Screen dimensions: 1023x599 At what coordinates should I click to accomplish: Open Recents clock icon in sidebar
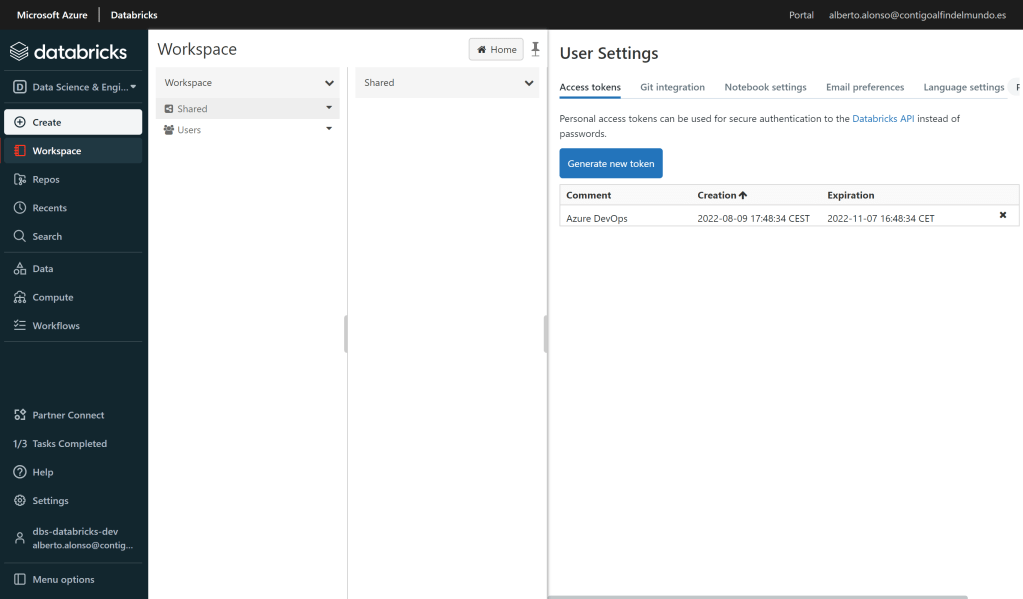pyautogui.click(x=20, y=208)
